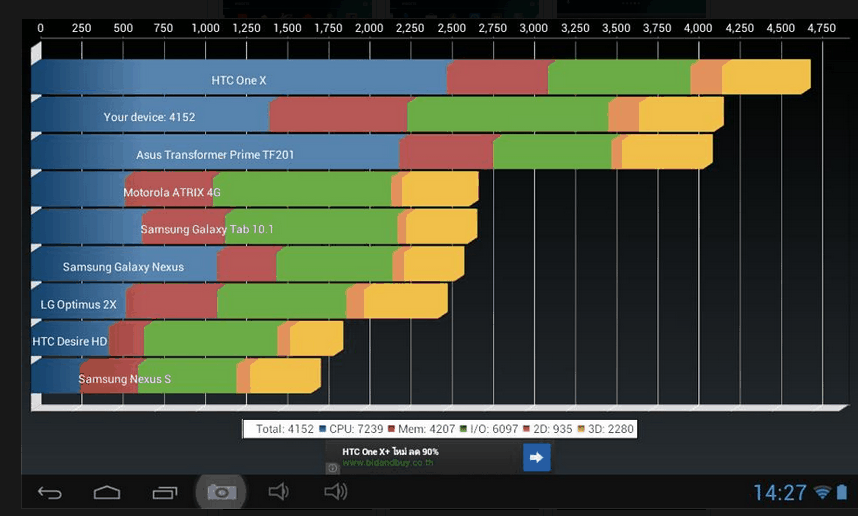Select the LG Optimus 2X label
The height and width of the screenshot is (516, 858).
pos(78,304)
